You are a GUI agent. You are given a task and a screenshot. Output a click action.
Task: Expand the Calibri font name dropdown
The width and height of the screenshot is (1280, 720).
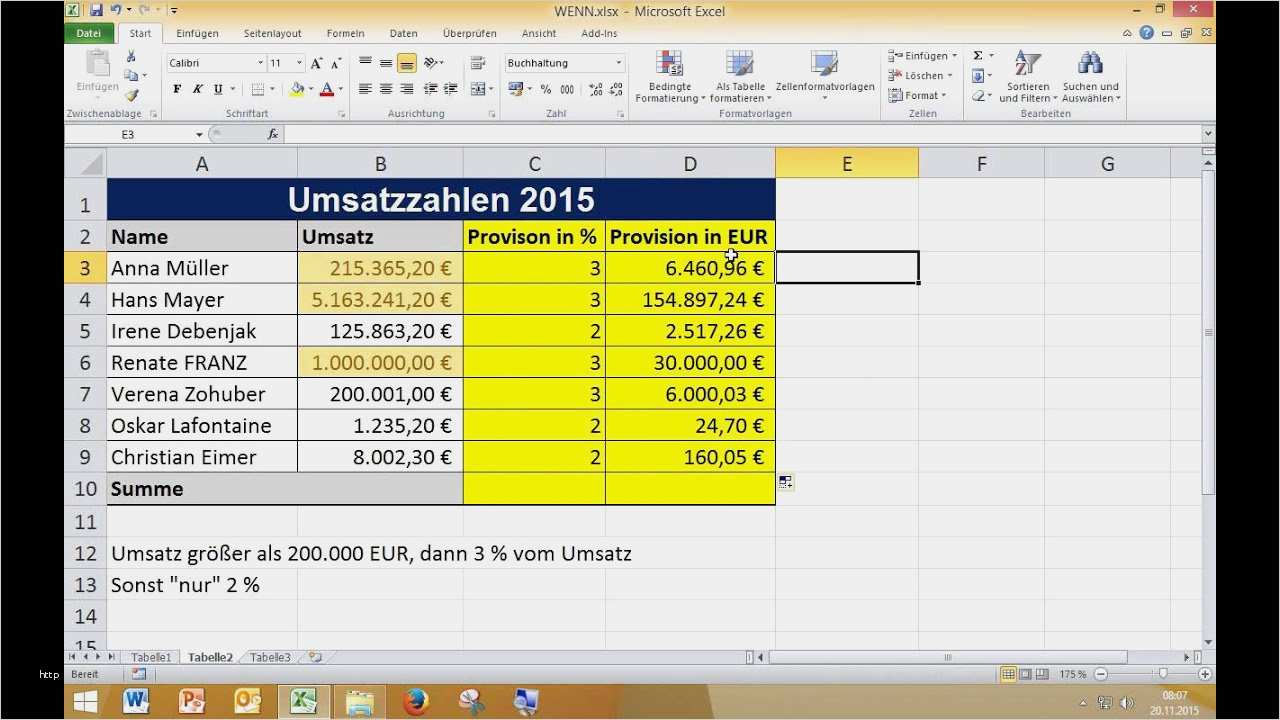click(260, 63)
